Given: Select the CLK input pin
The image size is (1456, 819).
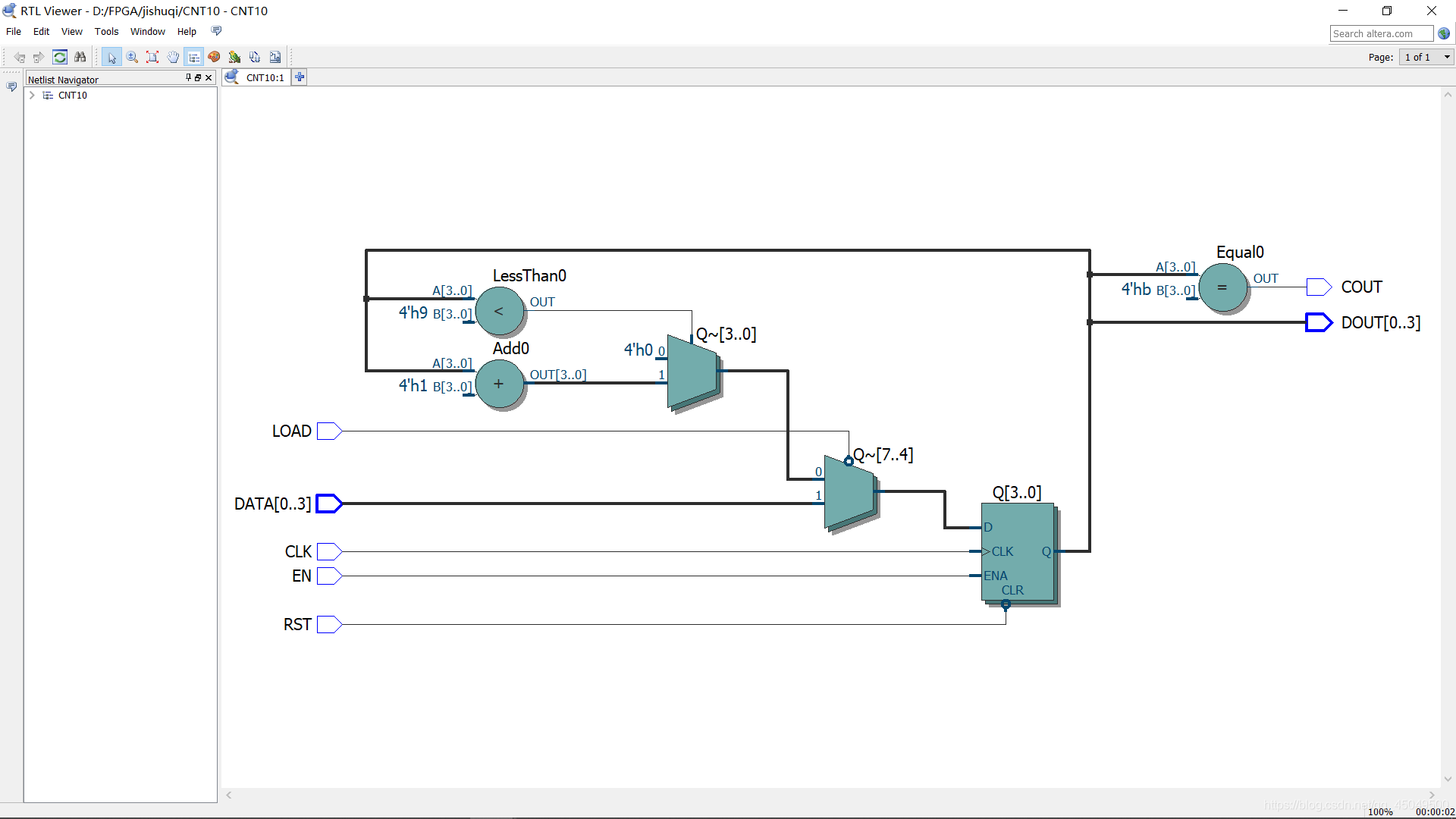Looking at the screenshot, I should point(330,551).
